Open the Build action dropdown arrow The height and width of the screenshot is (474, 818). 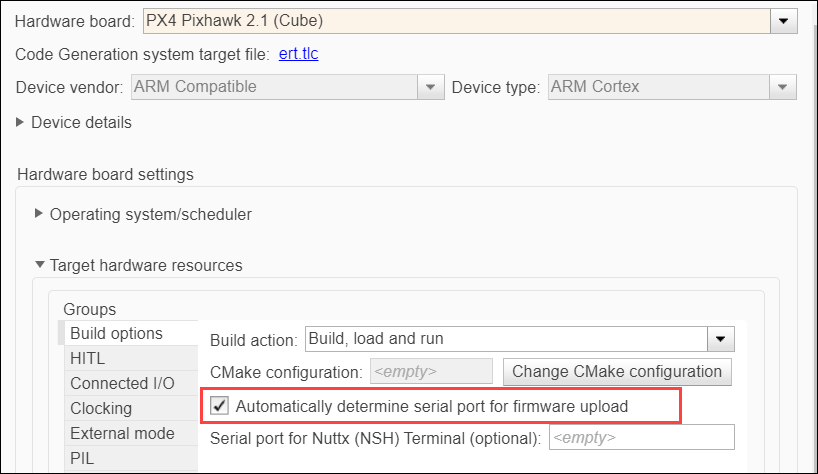point(721,339)
